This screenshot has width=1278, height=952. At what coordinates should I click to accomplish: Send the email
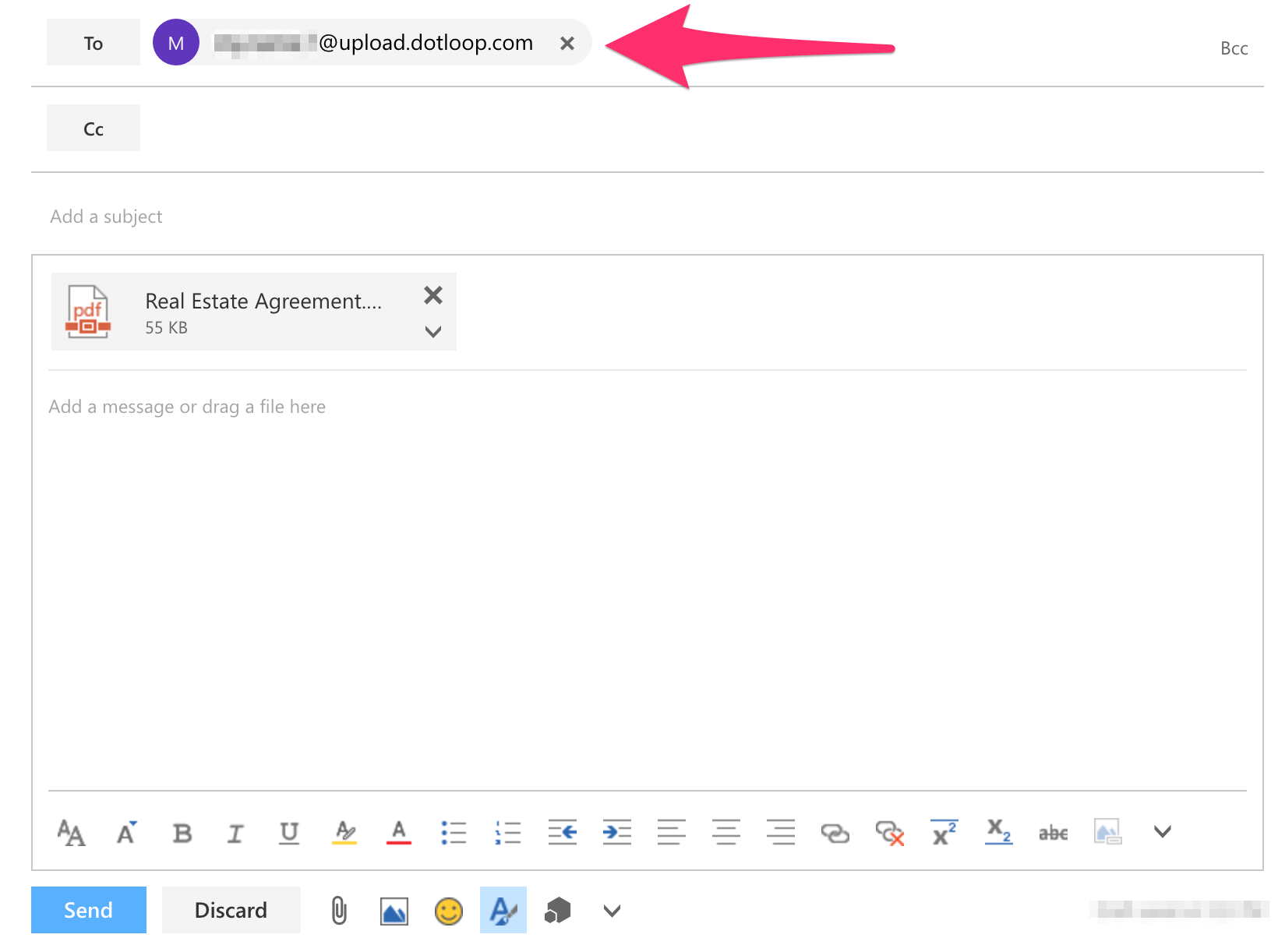click(x=88, y=910)
